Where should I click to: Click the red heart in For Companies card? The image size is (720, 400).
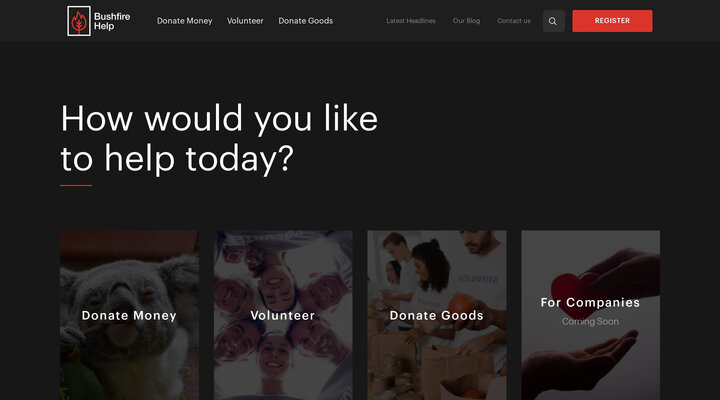(x=572, y=287)
